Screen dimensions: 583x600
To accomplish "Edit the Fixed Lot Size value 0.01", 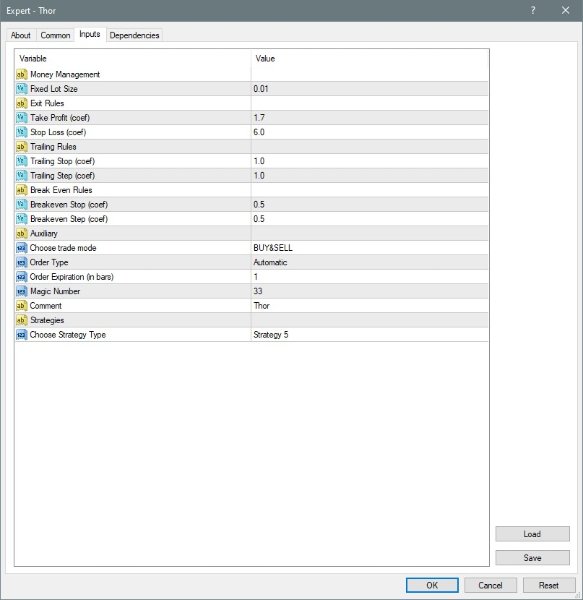I will coord(370,89).
